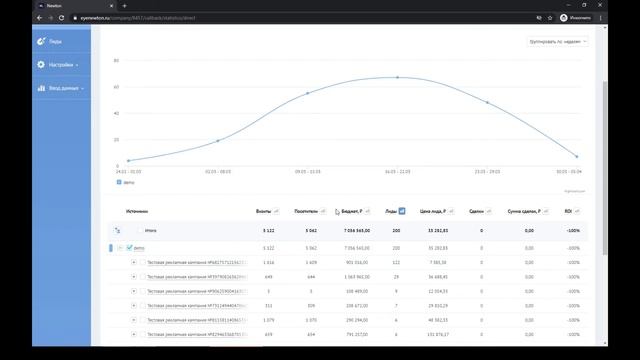640x360 pixels.
Task: Click the chart icon next to Сумма сделок column
Action: coord(546,211)
